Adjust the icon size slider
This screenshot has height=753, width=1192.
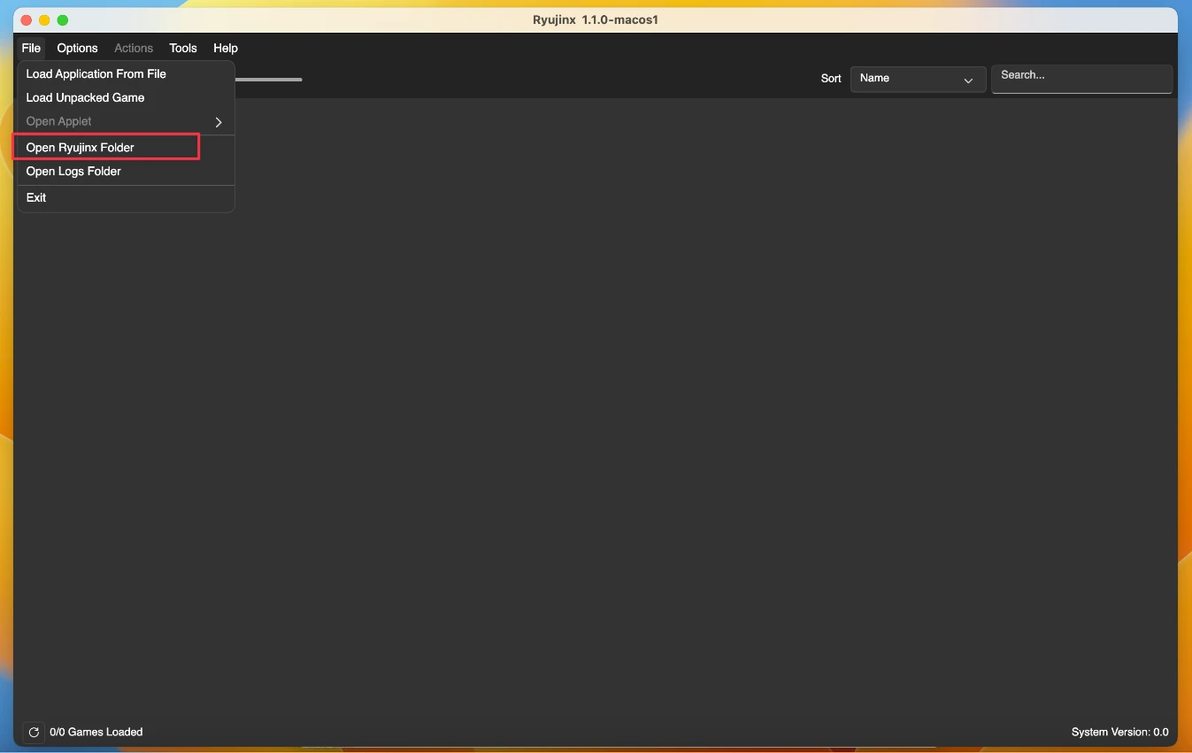coord(268,79)
